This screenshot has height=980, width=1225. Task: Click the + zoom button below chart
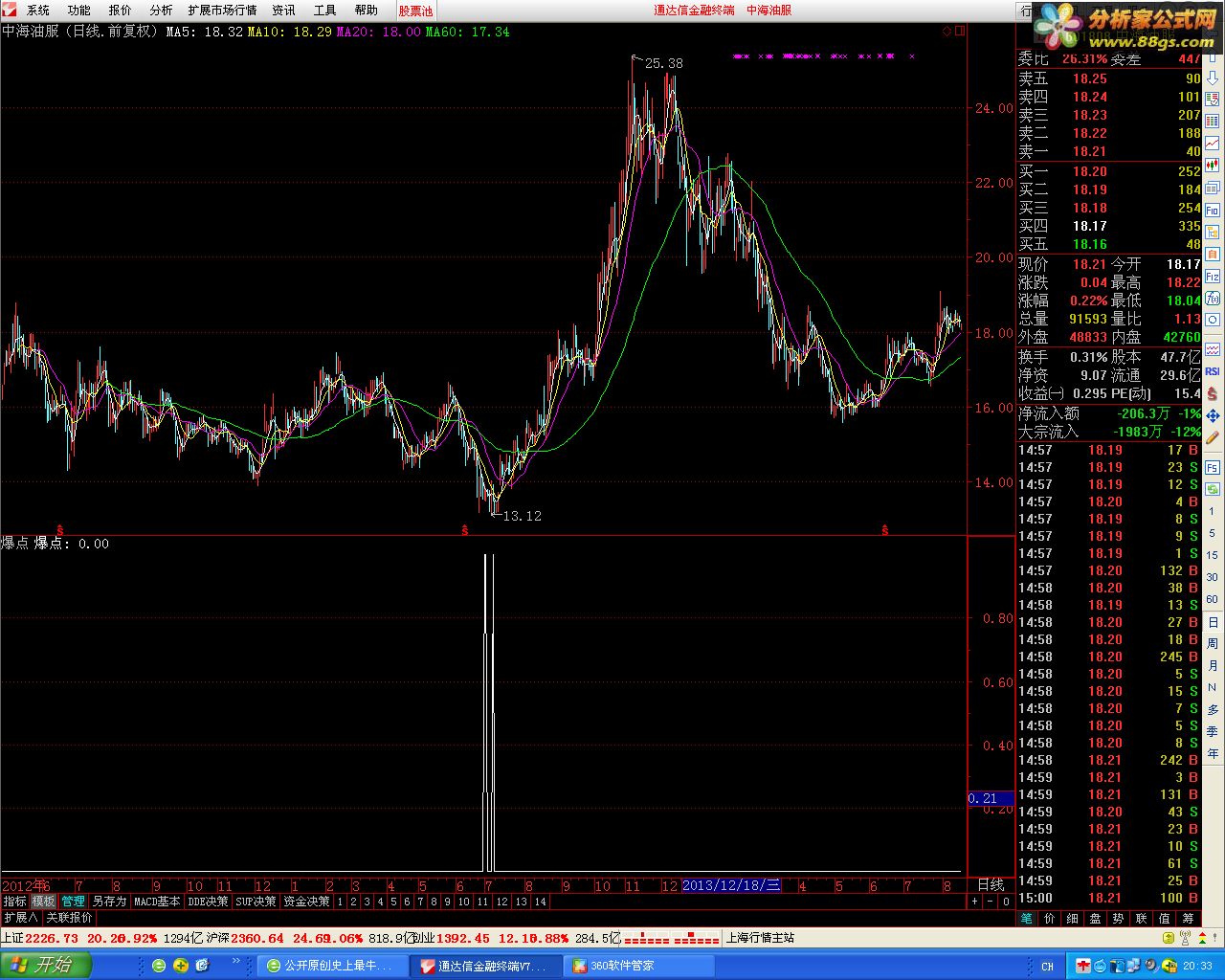pos(974,902)
